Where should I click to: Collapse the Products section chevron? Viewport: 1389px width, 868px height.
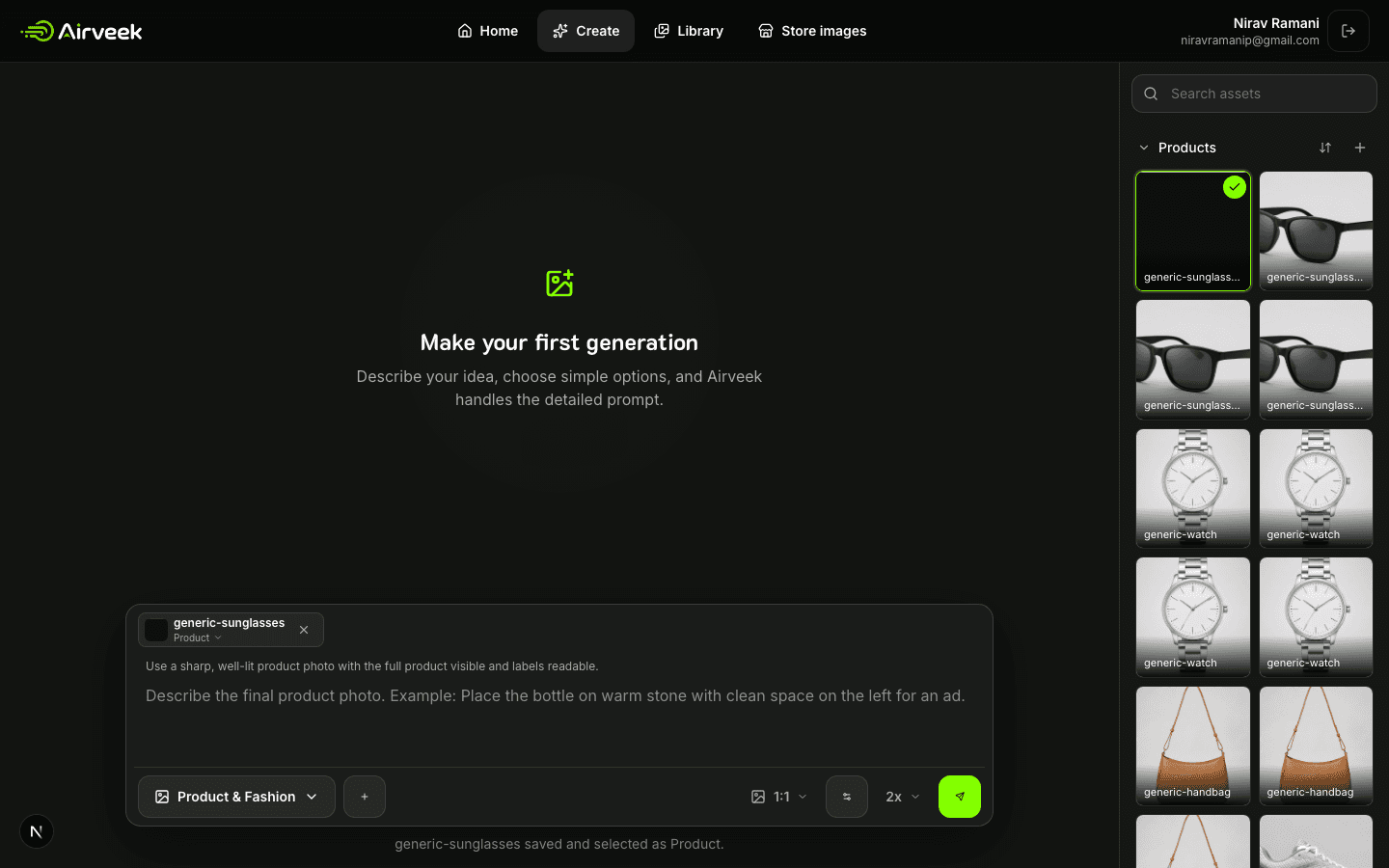point(1144,148)
